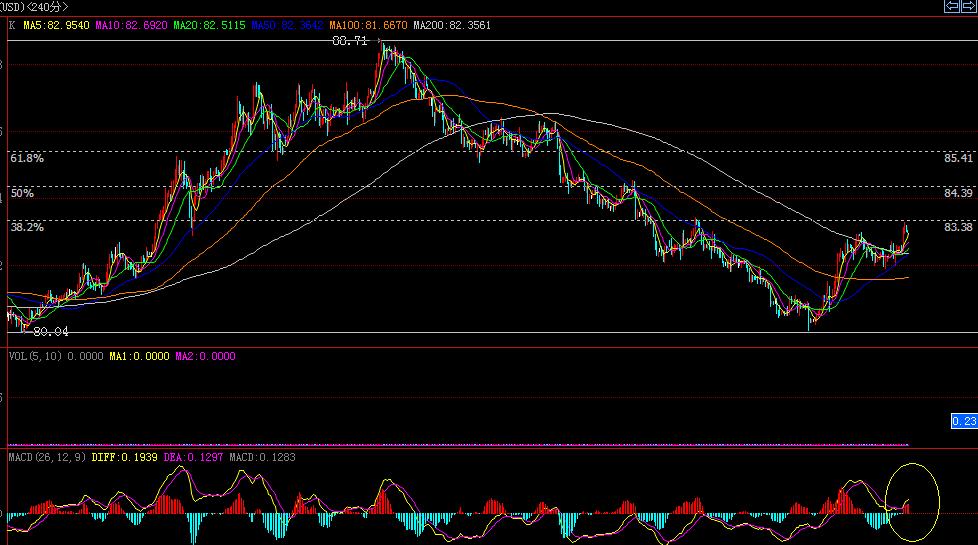Screen dimensions: 978x545
Task: Click the 83.38 price value
Action: click(x=958, y=227)
